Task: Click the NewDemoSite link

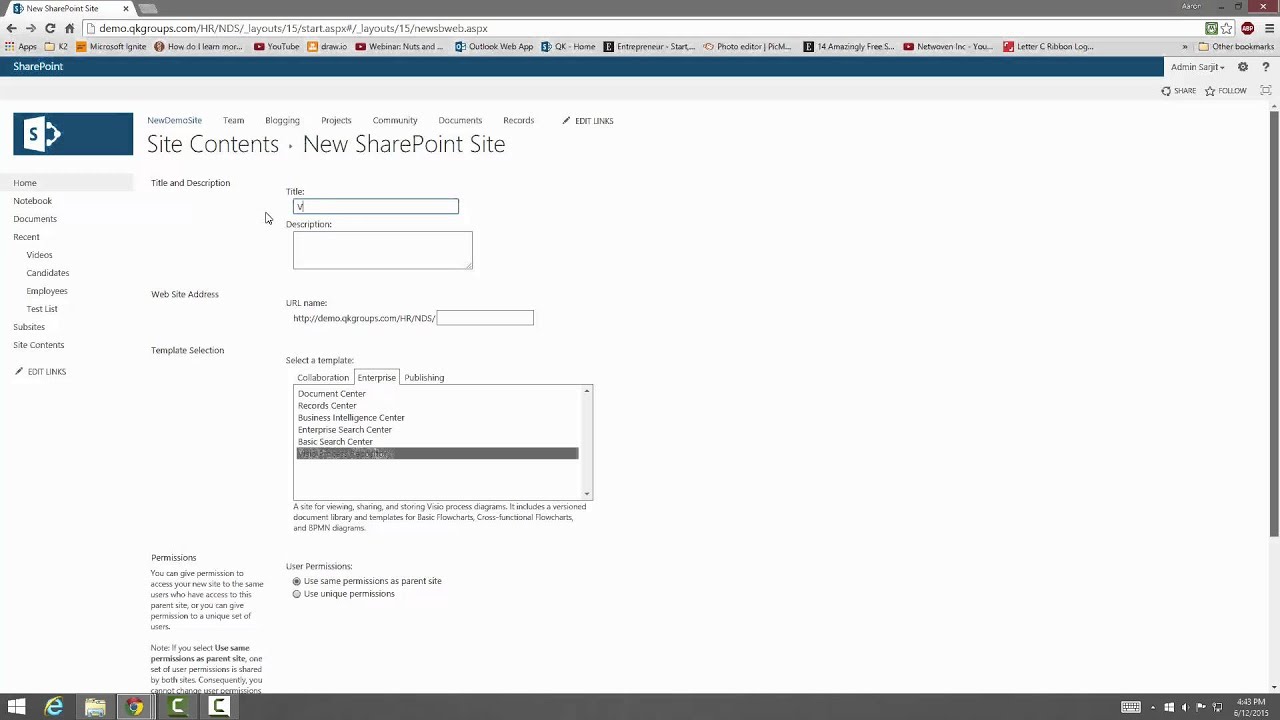Action: (x=174, y=120)
